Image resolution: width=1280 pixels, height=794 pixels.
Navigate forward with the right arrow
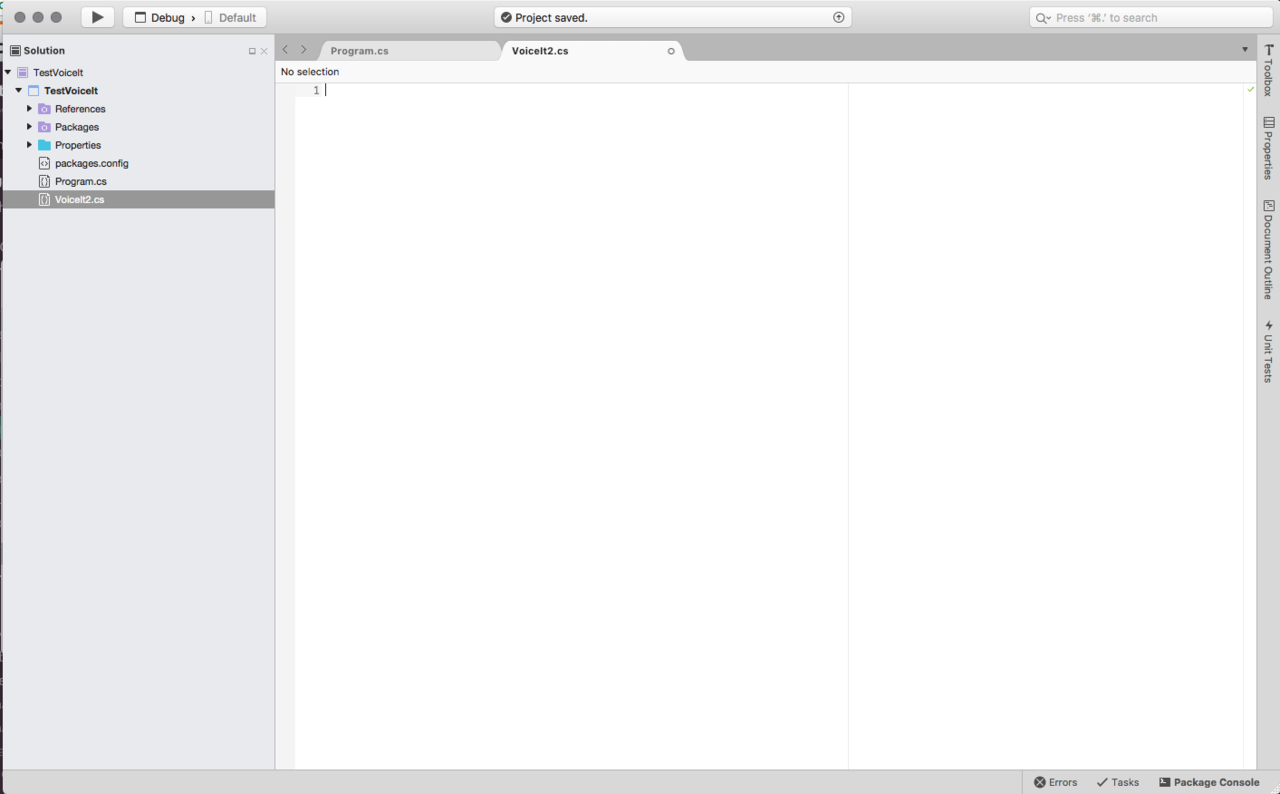[x=304, y=50]
